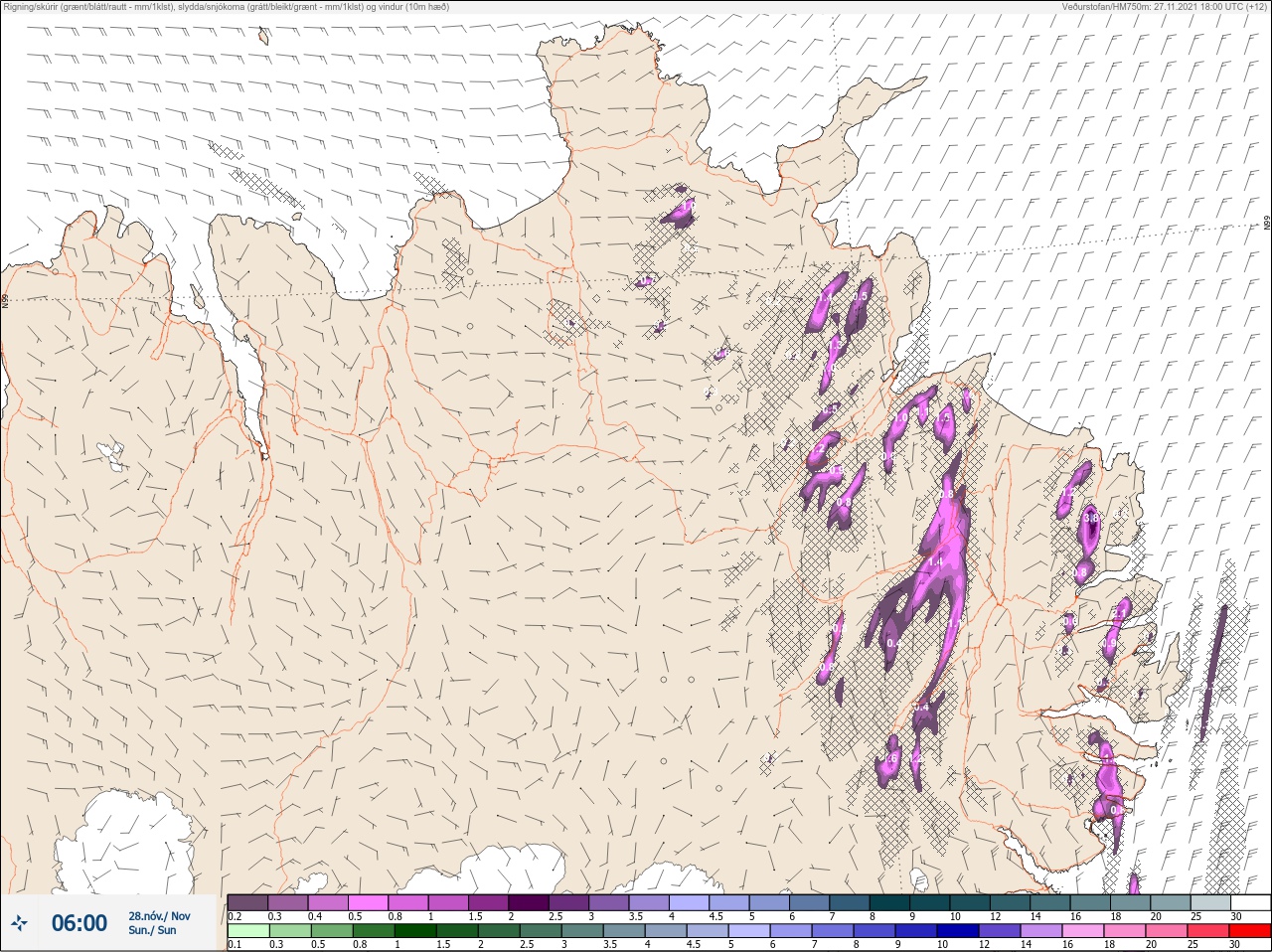Select lower legend red swatch after 30
The height and width of the screenshot is (952, 1272).
pyautogui.click(x=1250, y=930)
